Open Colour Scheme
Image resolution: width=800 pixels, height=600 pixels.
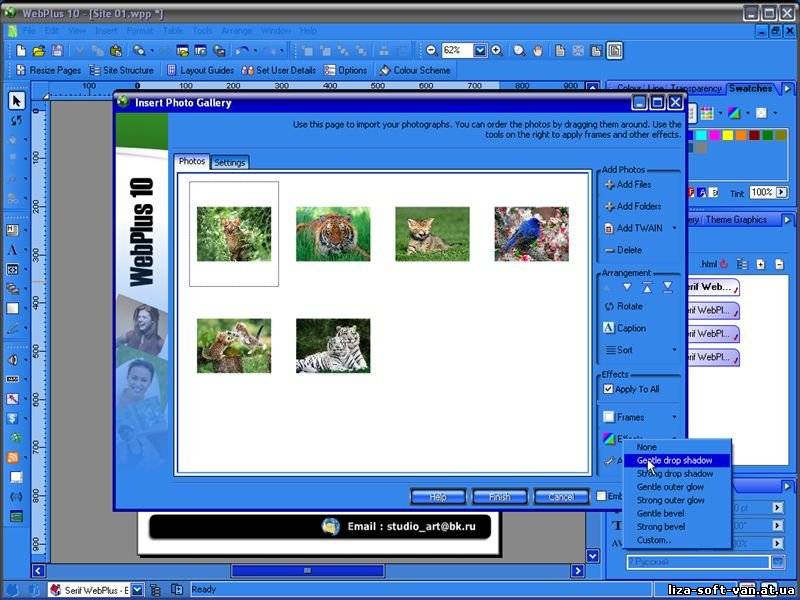tap(415, 70)
